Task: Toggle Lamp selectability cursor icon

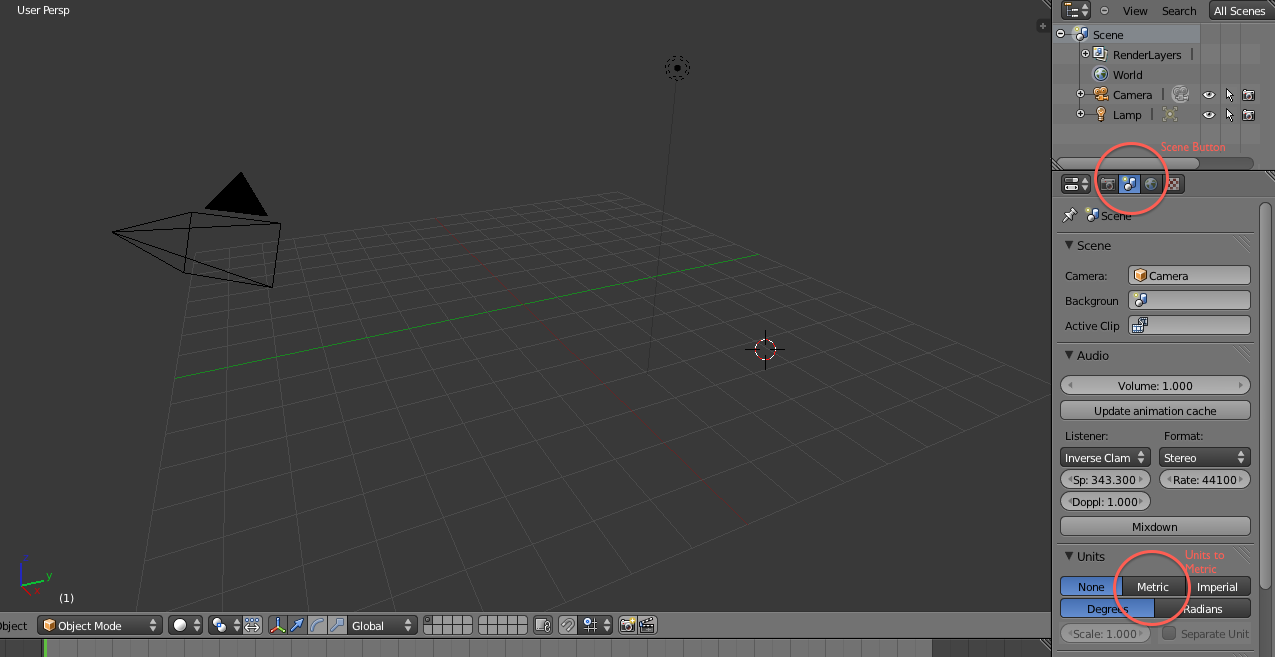Action: click(x=1229, y=115)
